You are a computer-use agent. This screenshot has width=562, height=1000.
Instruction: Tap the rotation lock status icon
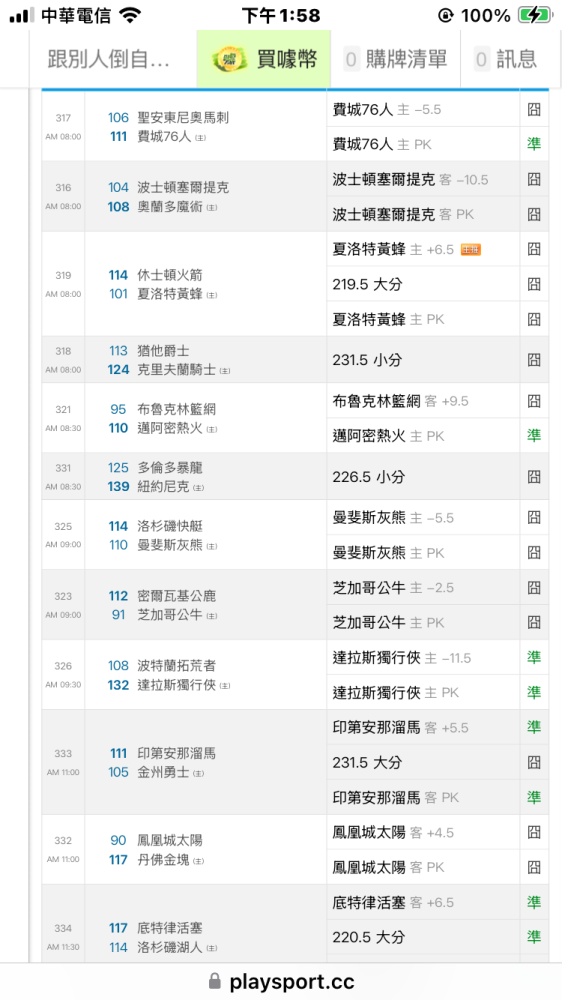445,15
